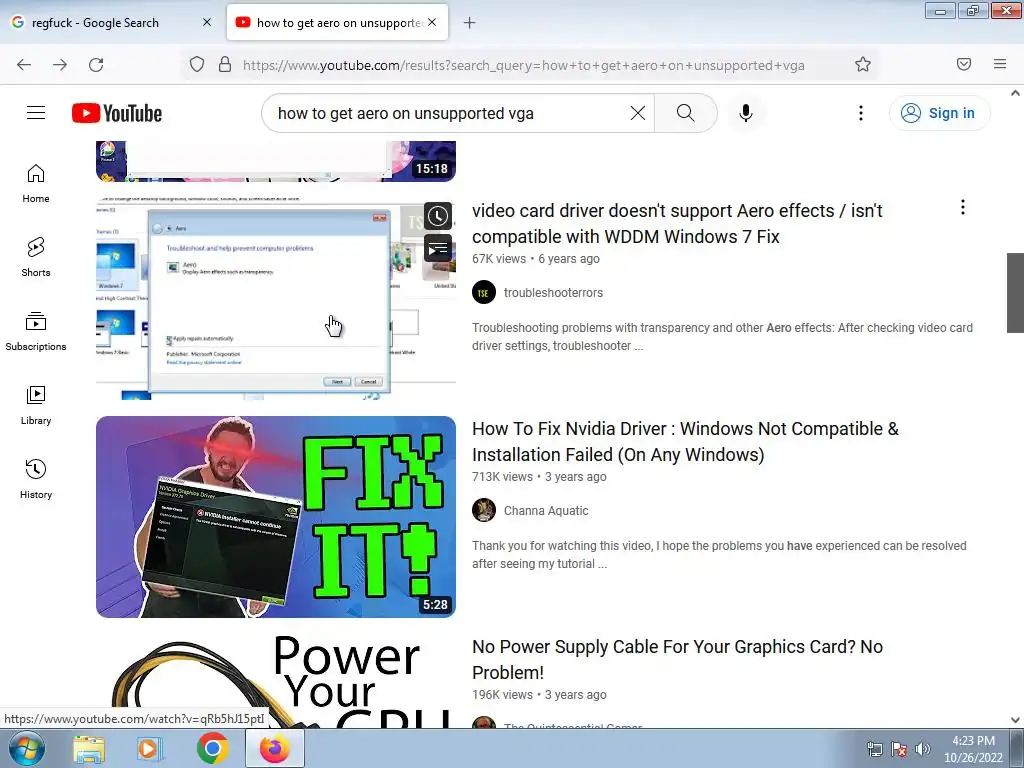Click the '67K views' text
The width and height of the screenshot is (1024, 768).
(x=499, y=259)
